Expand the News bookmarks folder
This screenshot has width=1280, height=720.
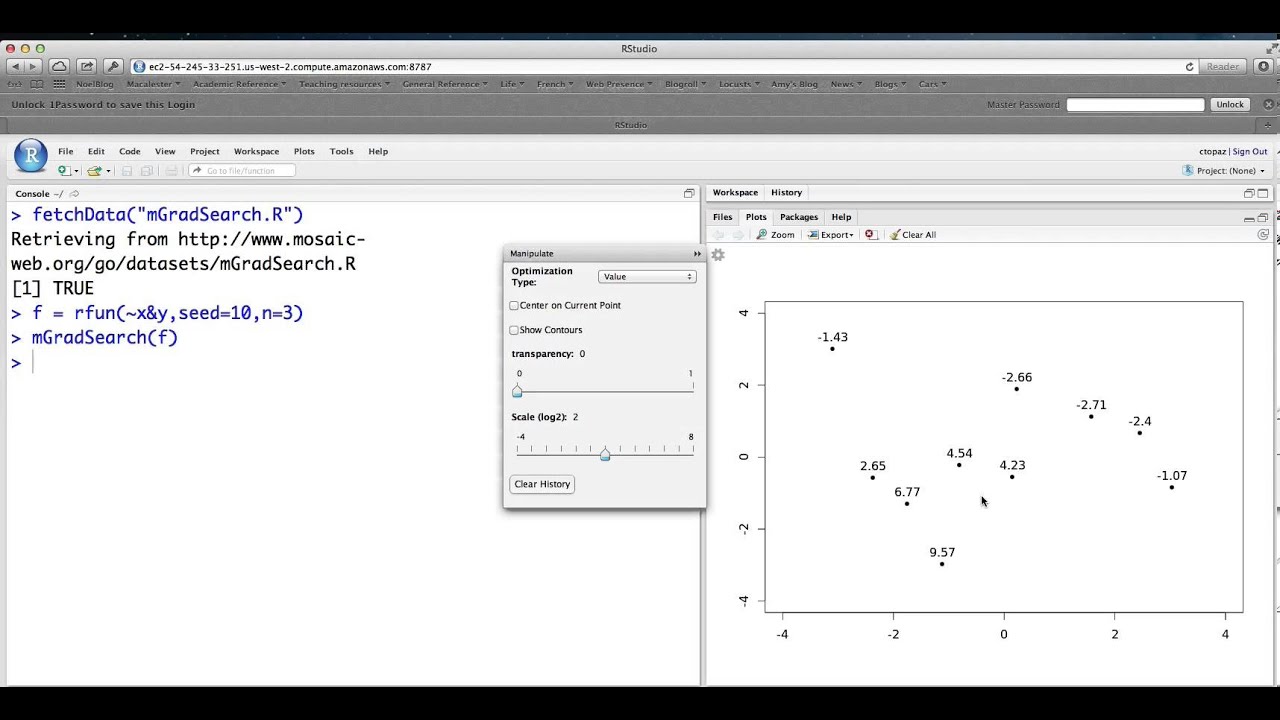[x=846, y=84]
